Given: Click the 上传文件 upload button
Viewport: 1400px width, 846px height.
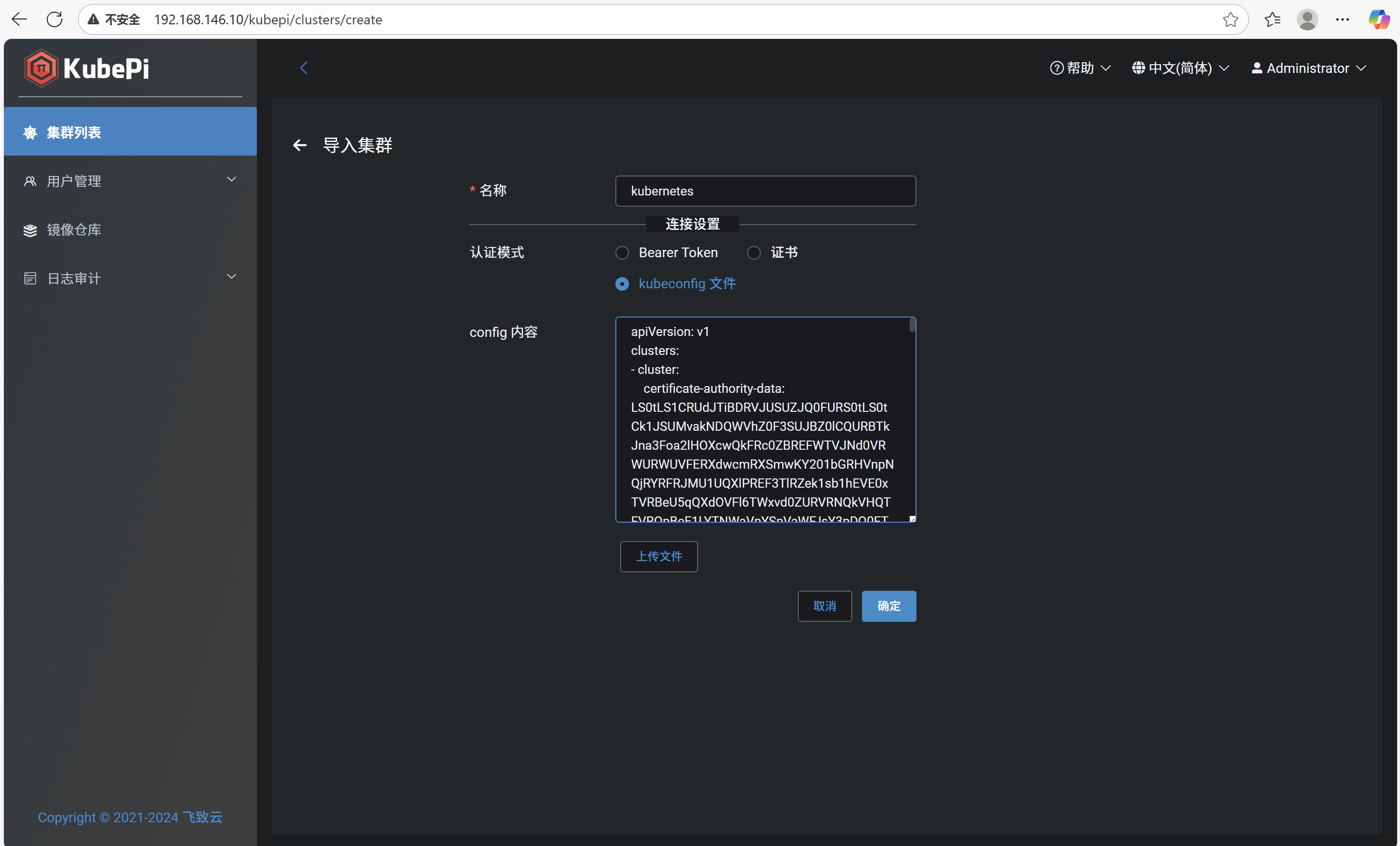Looking at the screenshot, I should tap(659, 556).
